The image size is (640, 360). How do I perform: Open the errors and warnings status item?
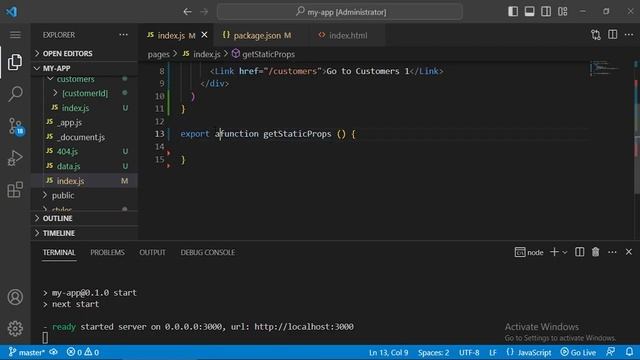point(83,352)
